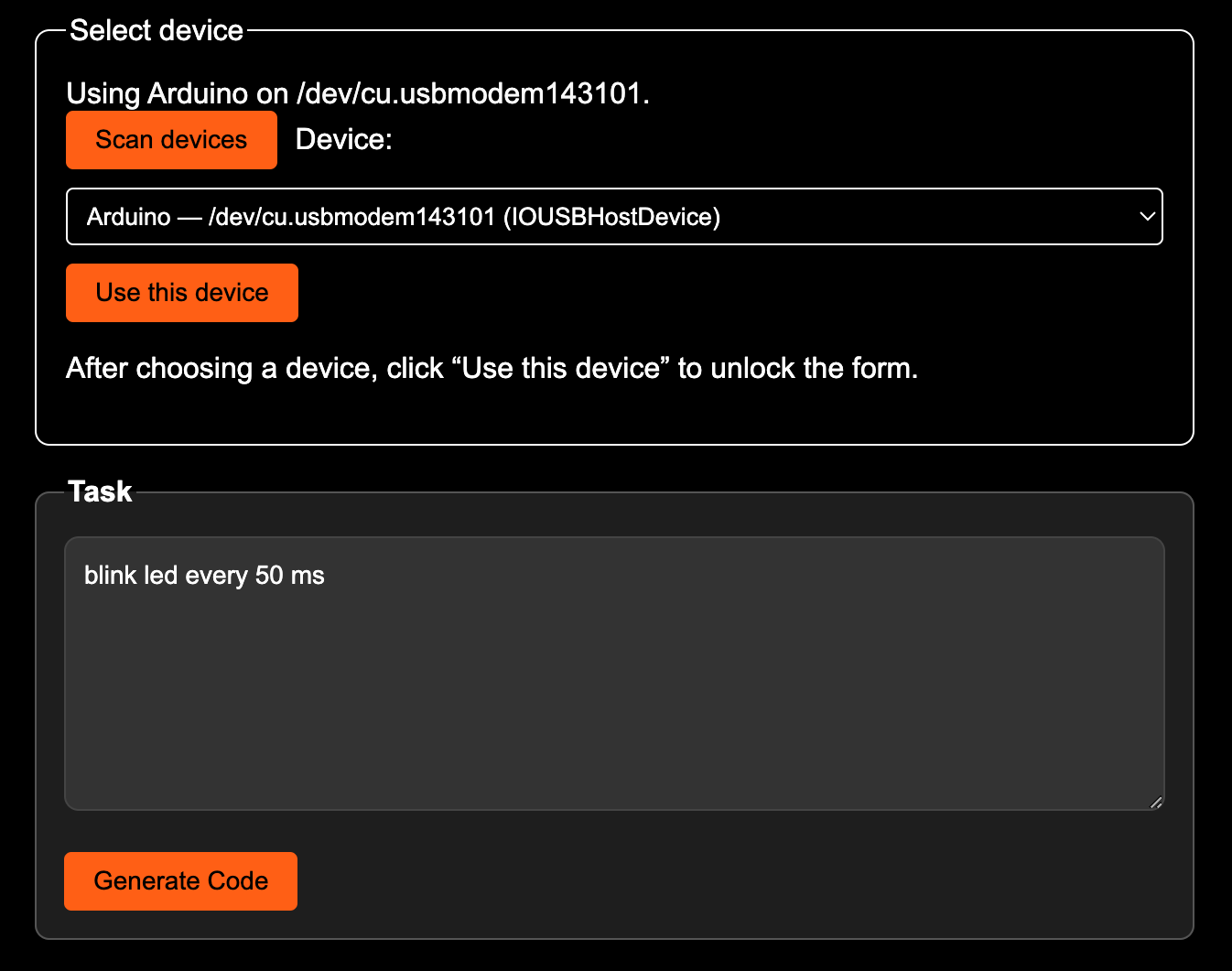This screenshot has height=971, width=1232.
Task: Click the "Task" section heading
Action: [x=101, y=491]
